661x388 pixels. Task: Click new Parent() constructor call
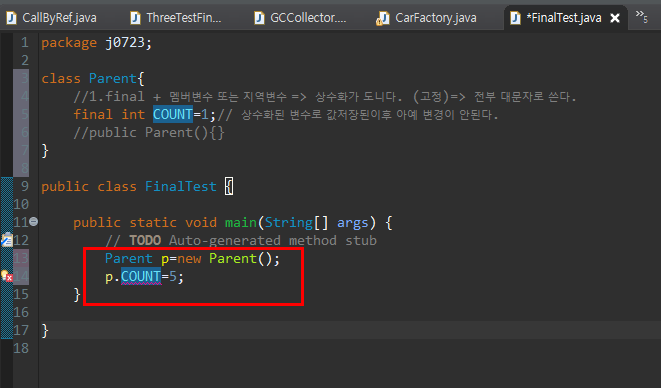point(228,258)
